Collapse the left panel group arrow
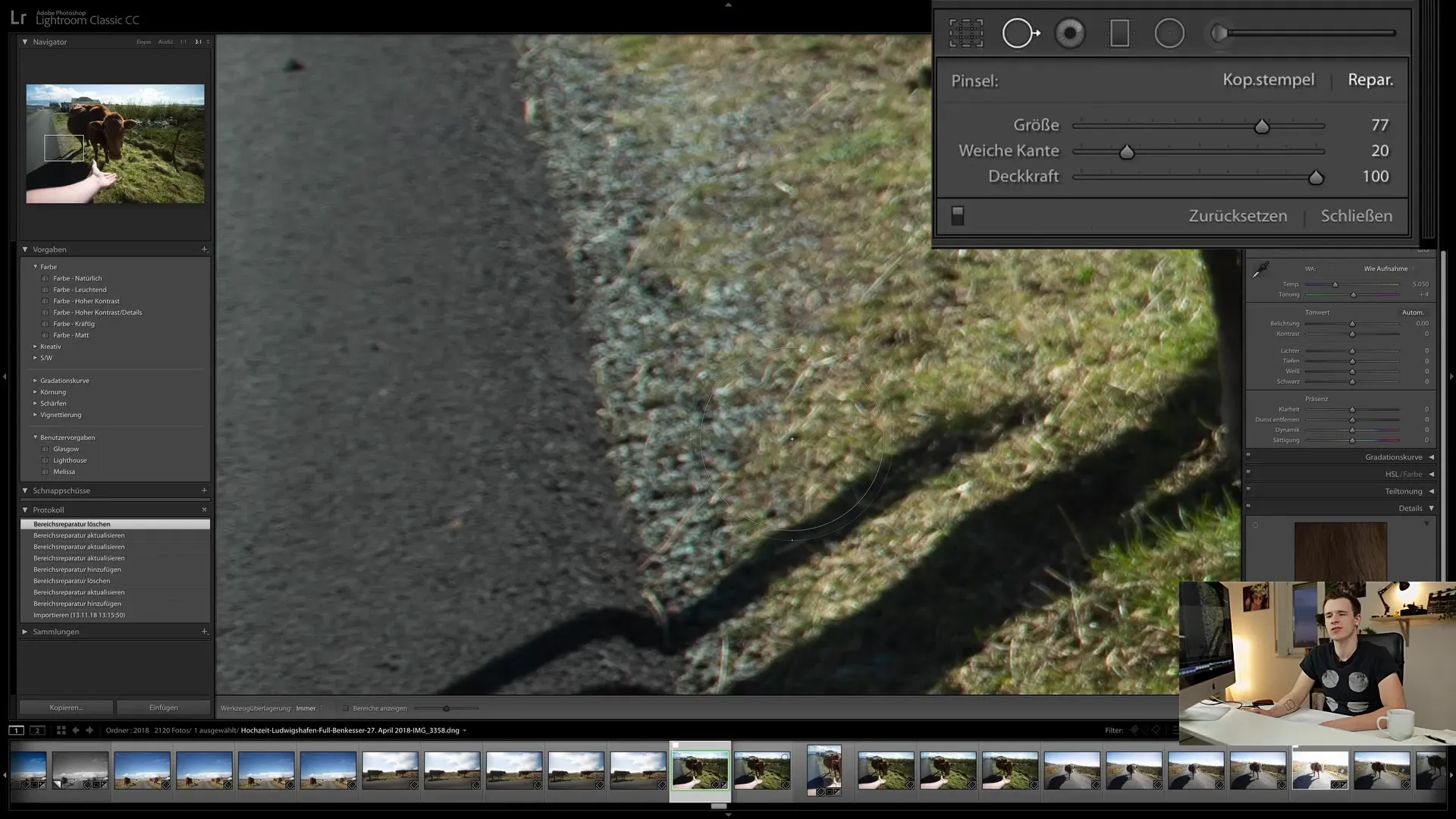The height and width of the screenshot is (819, 1456). [5, 376]
